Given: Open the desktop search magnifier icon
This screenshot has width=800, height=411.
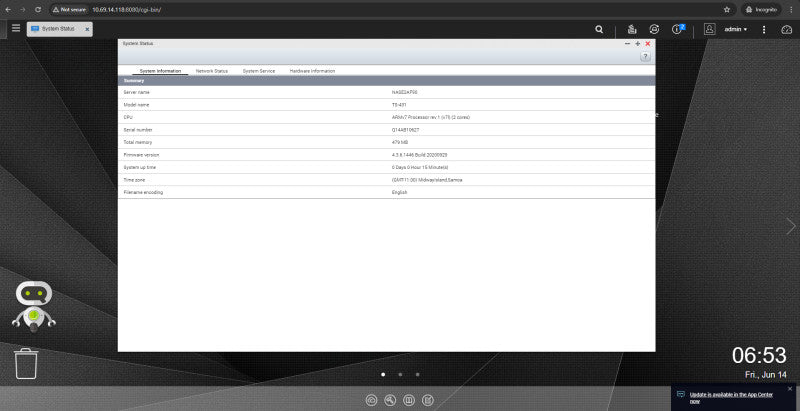Looking at the screenshot, I should (x=599, y=30).
